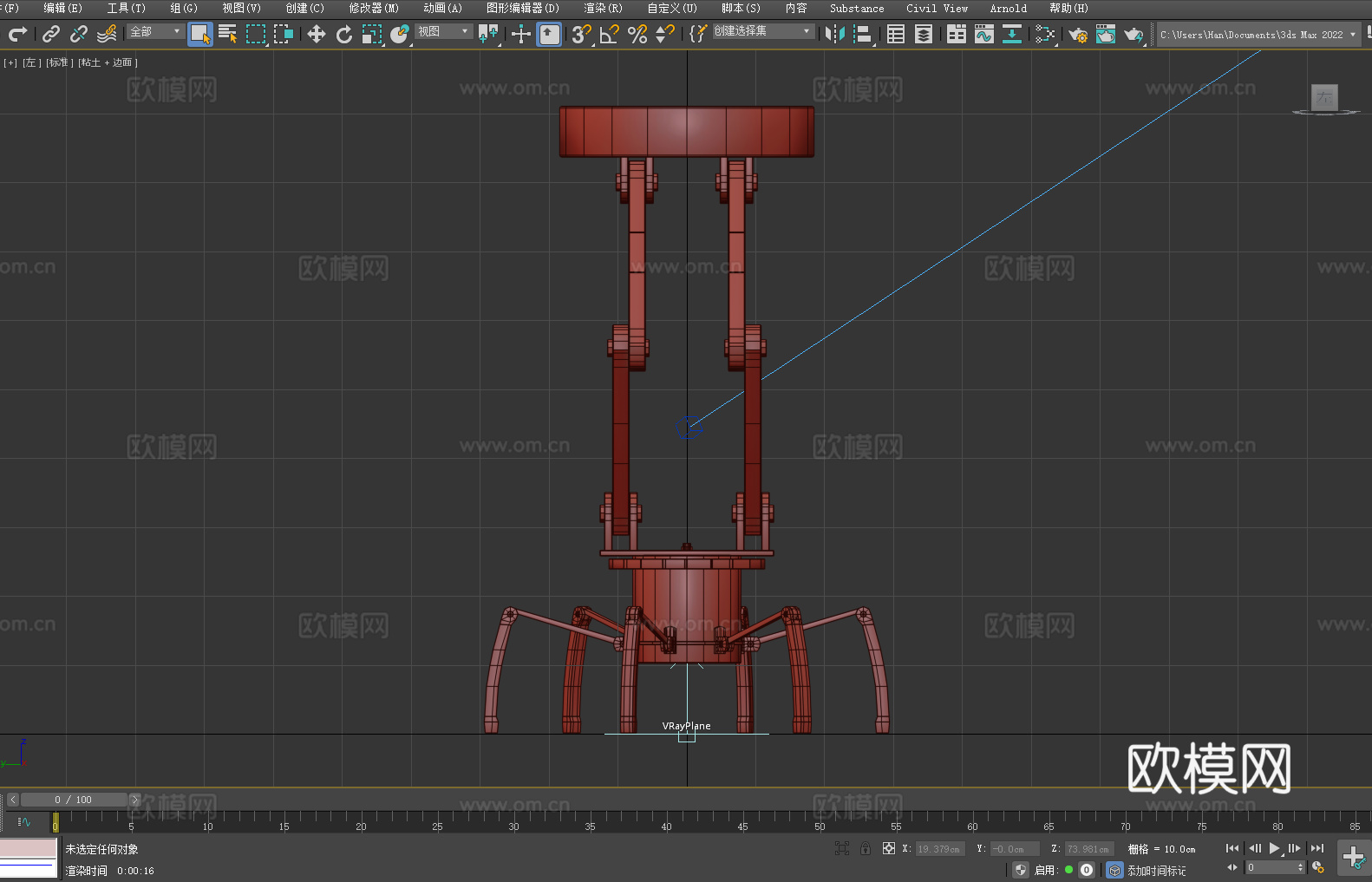
Task: Toggle Spinner Snap
Action: [x=665, y=34]
